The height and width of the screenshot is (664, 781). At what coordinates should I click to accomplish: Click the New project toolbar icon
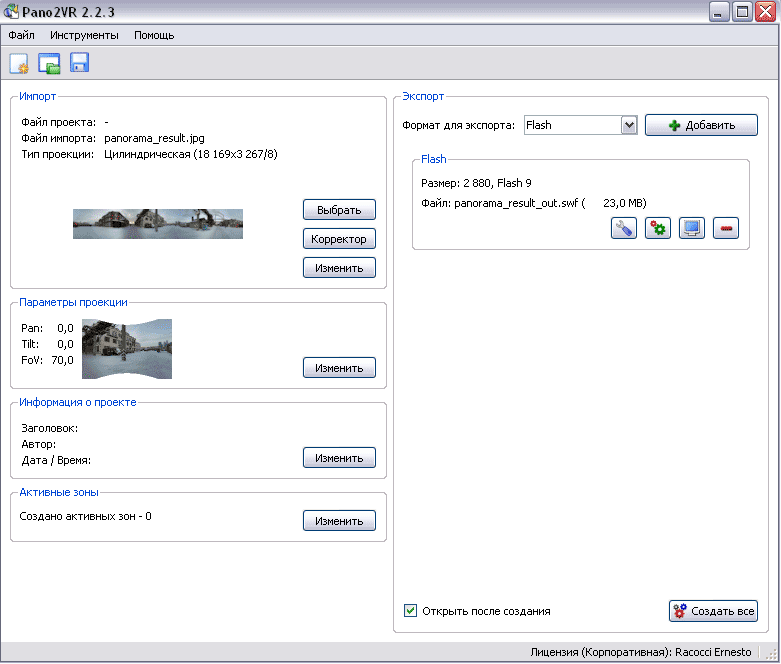[19, 64]
